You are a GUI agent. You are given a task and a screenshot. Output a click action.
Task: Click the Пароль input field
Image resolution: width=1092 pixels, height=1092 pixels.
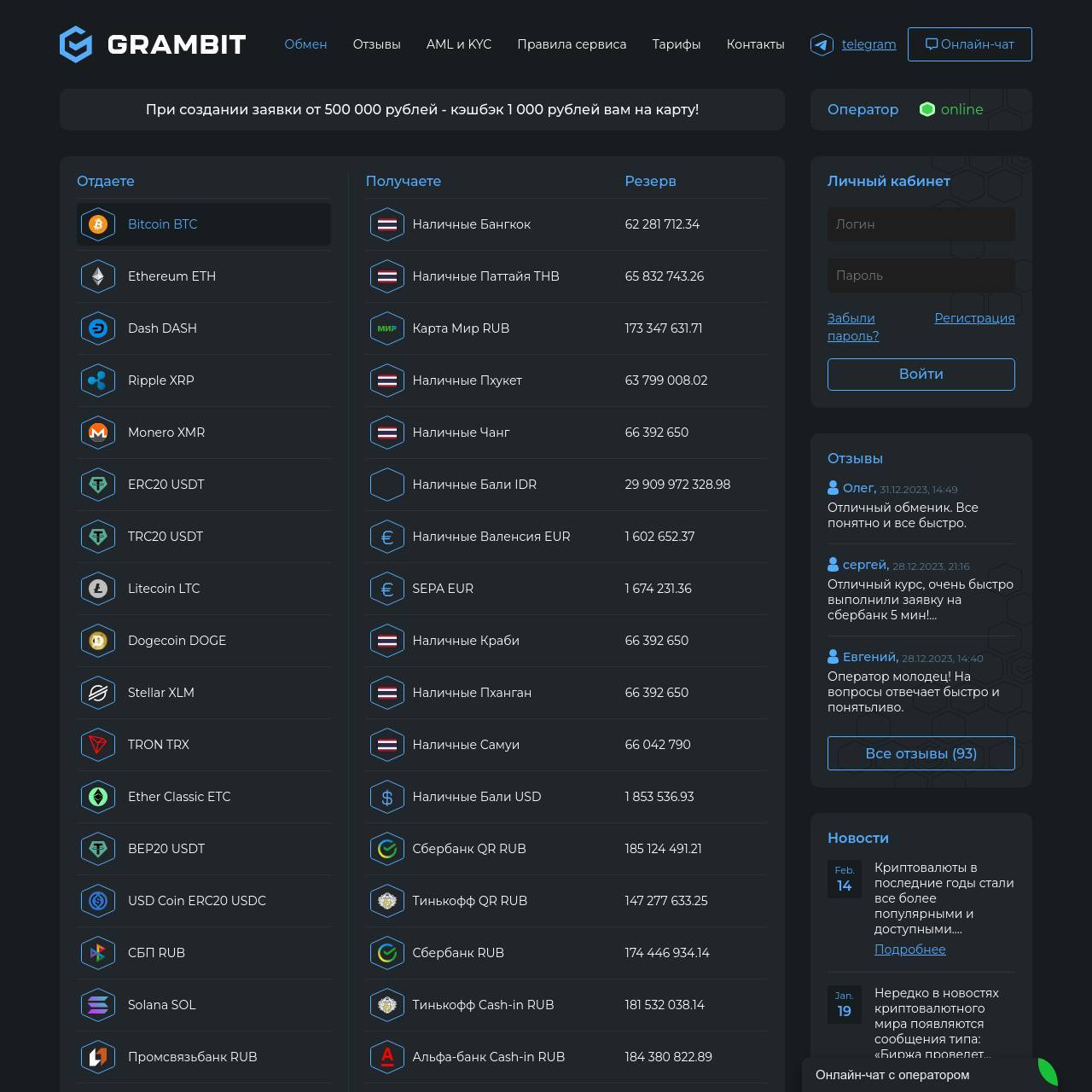(x=921, y=276)
